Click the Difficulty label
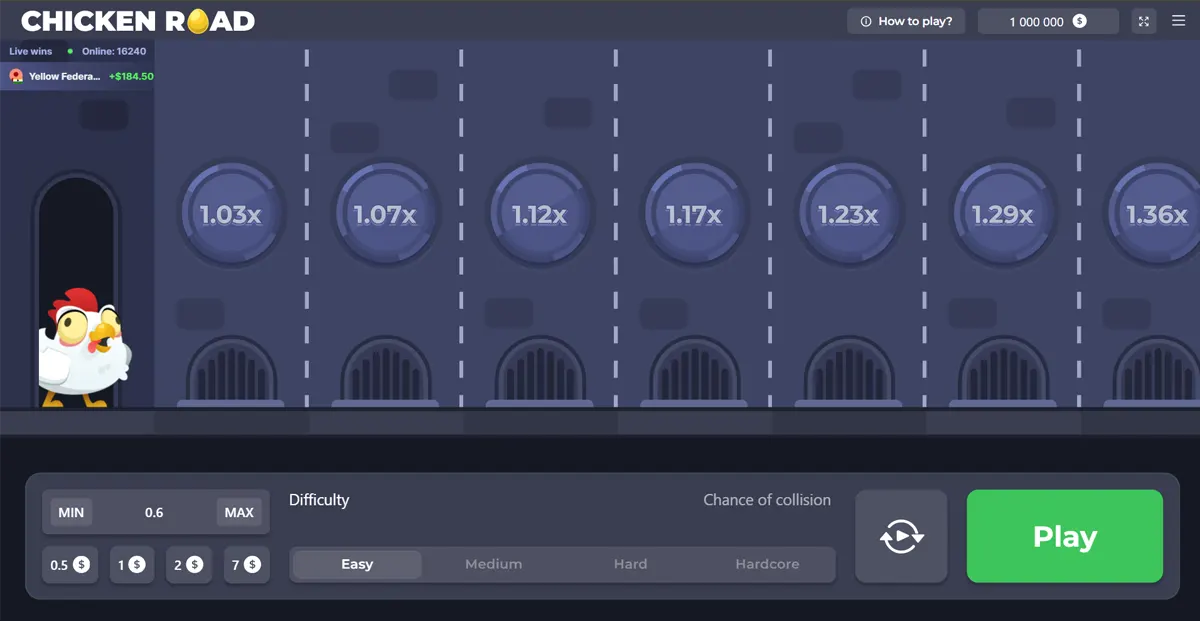Viewport: 1200px width, 621px height. coord(319,500)
